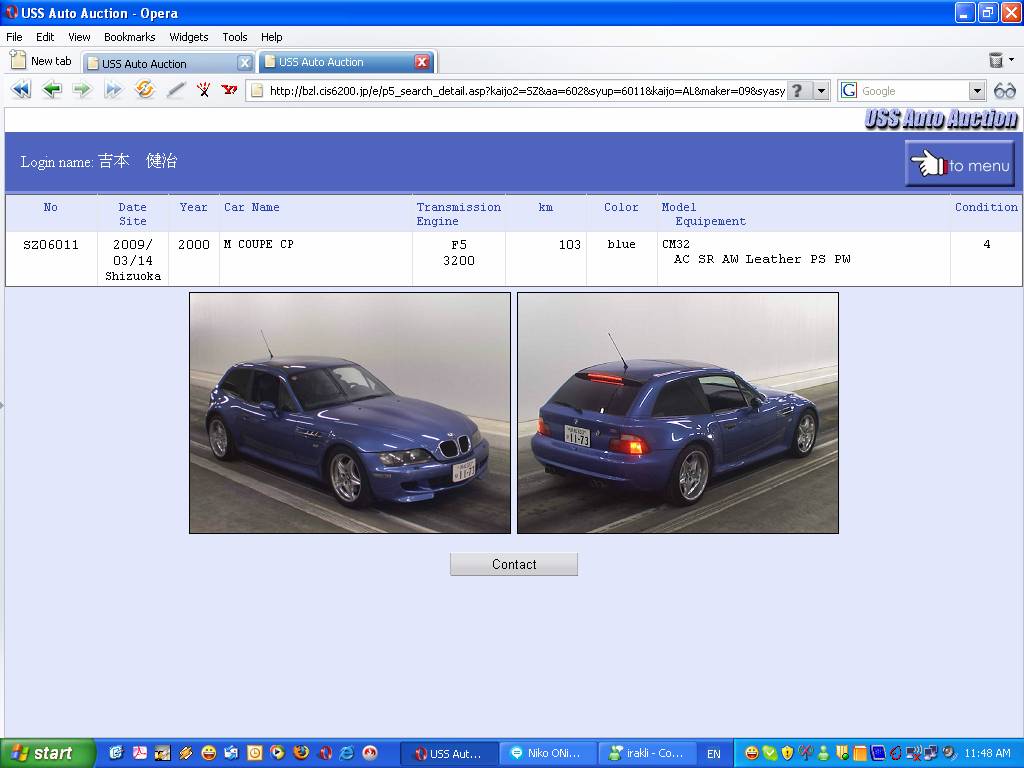Expand the address bar dropdown

pyautogui.click(x=821, y=91)
